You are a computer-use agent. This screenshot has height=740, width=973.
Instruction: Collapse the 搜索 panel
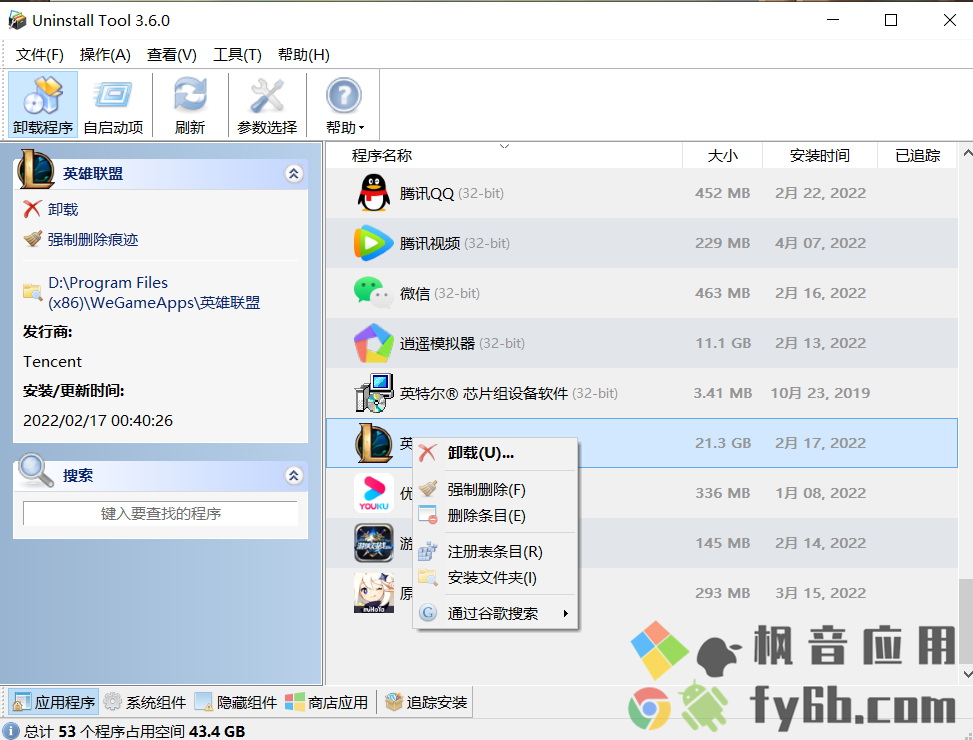pyautogui.click(x=294, y=476)
